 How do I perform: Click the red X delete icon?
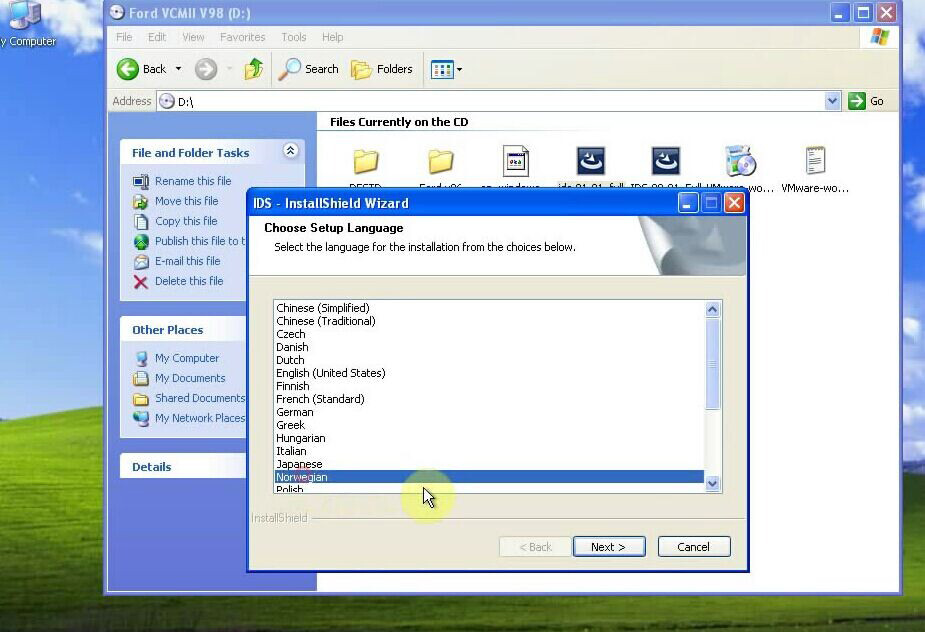(140, 282)
